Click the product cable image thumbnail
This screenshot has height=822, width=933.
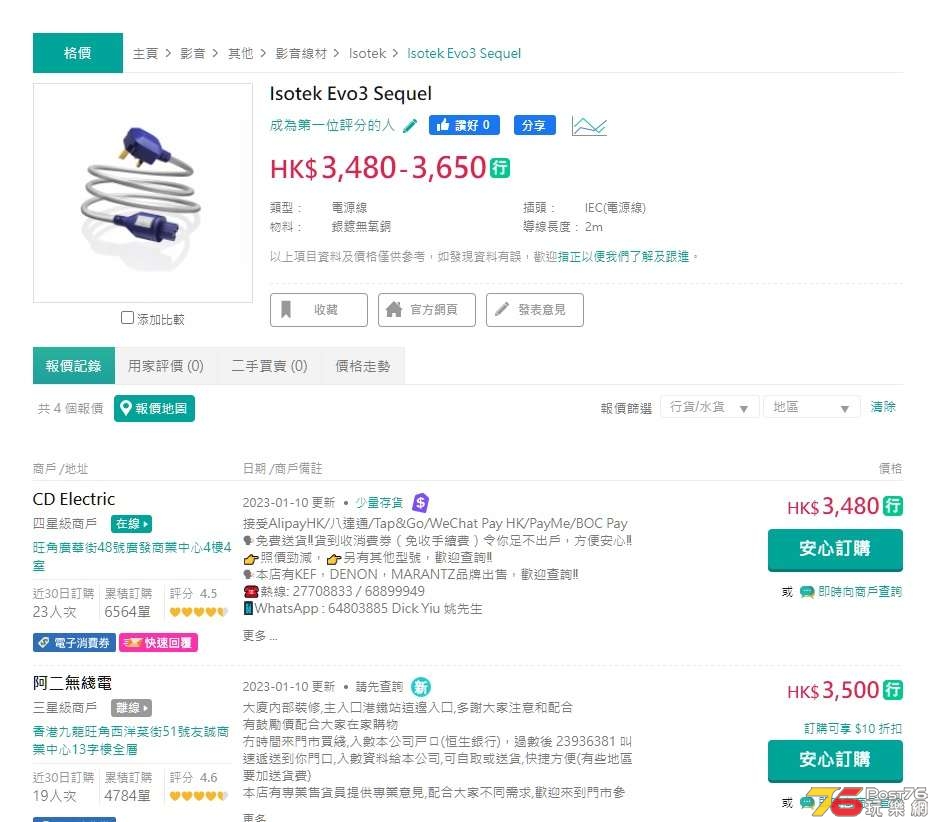coord(143,193)
